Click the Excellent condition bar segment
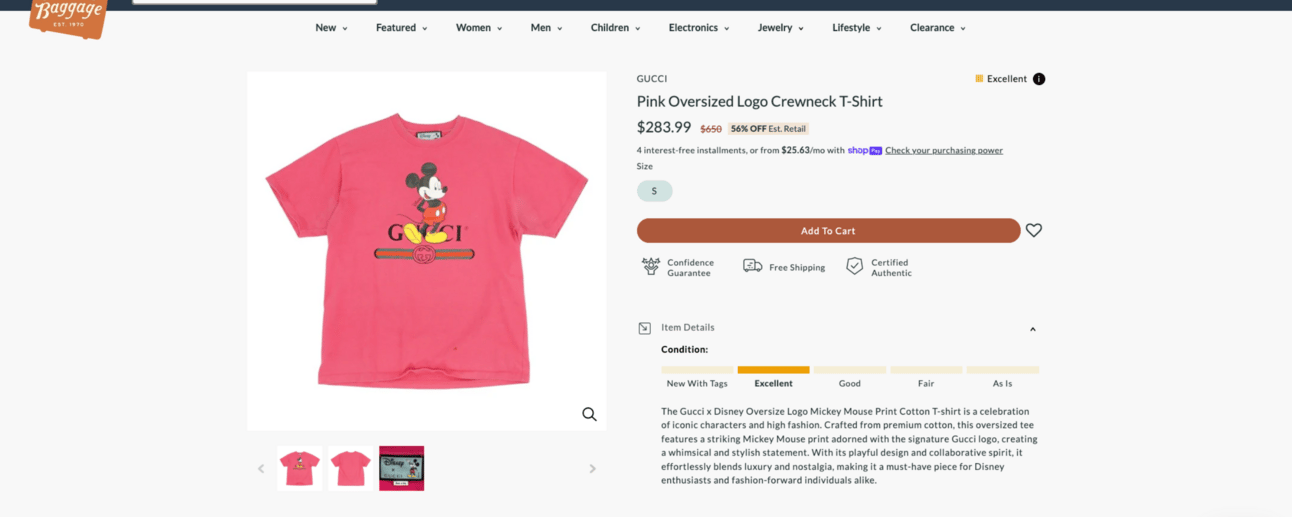 (x=773, y=370)
